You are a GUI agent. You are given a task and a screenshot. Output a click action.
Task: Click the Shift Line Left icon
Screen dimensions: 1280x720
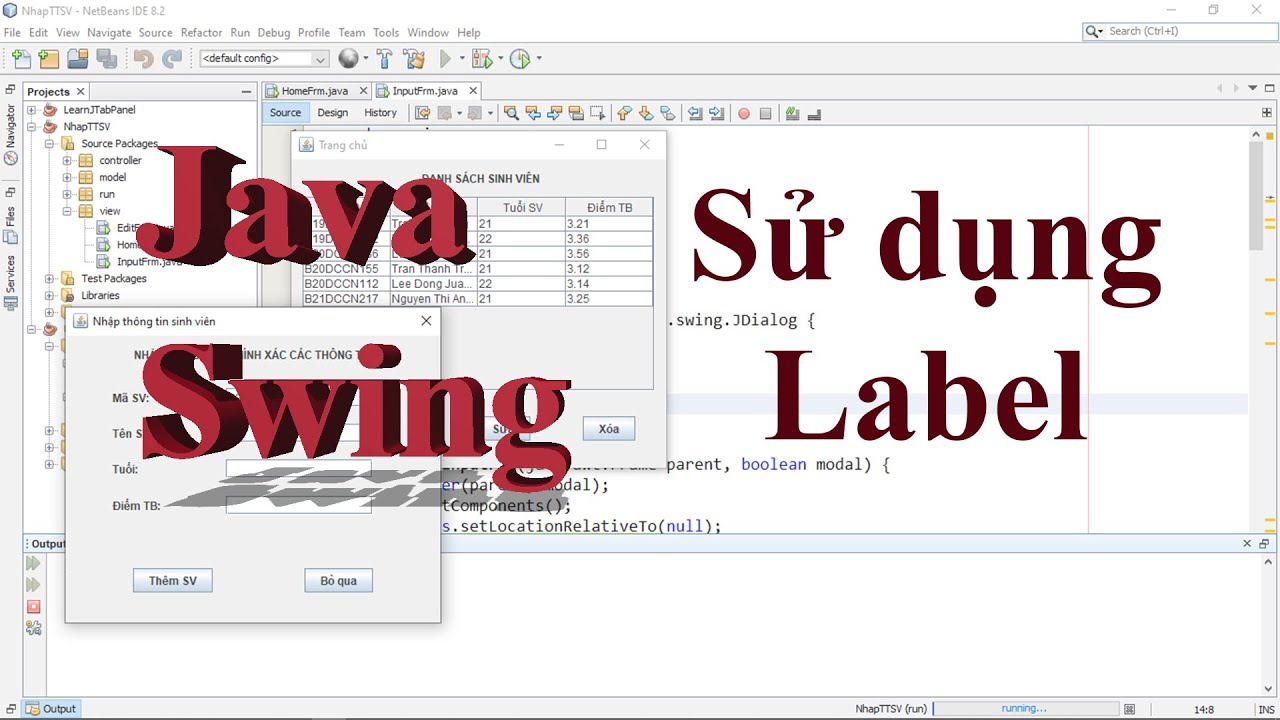tap(695, 113)
